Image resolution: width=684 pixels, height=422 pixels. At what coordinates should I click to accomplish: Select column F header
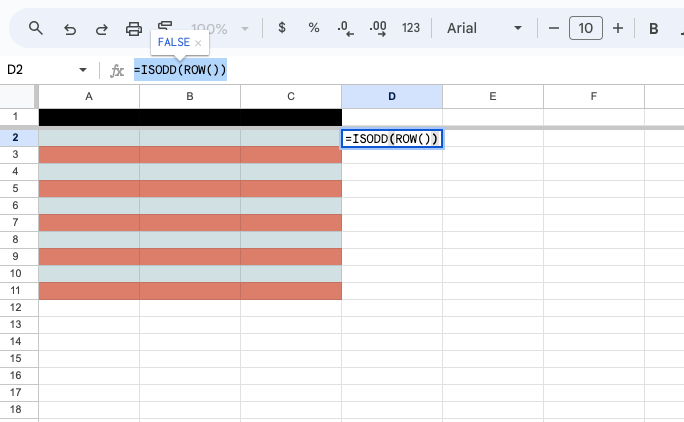(x=594, y=96)
